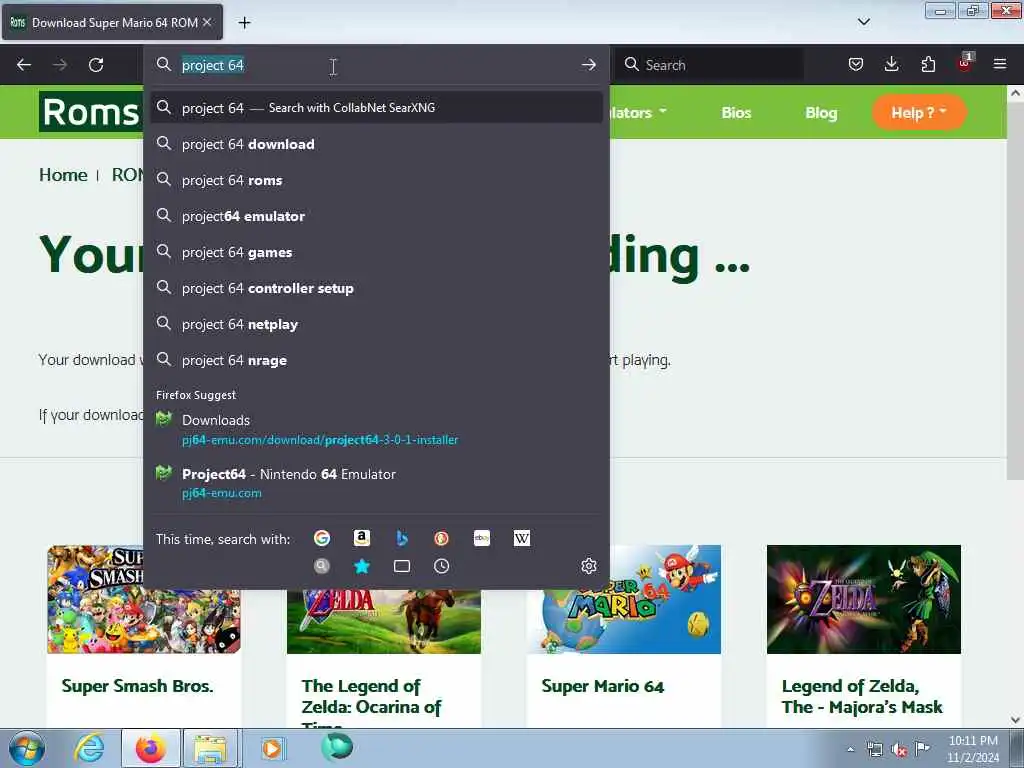
Task: Open the Blog menu item
Action: [x=821, y=112]
